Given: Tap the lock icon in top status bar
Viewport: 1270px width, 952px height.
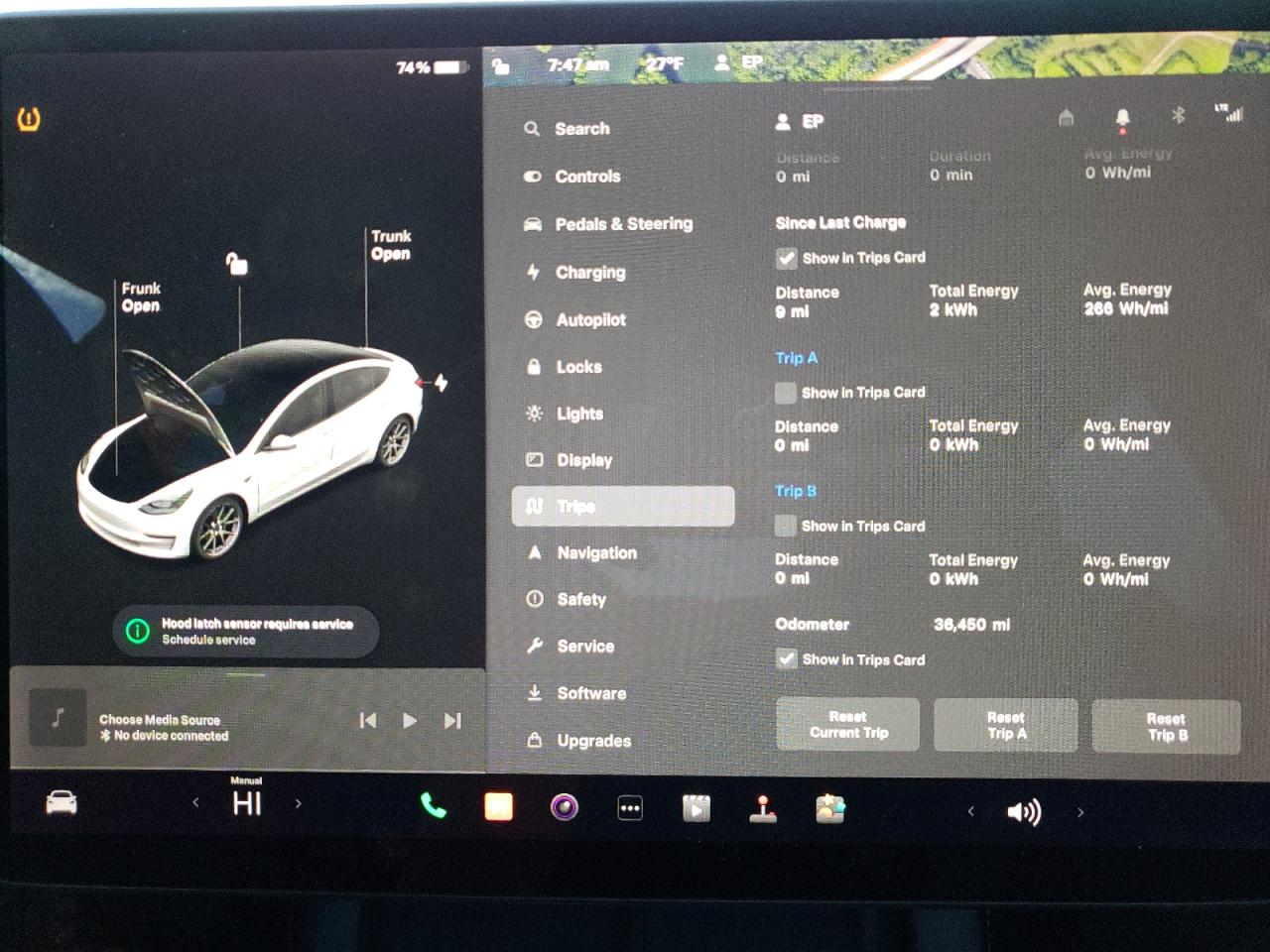Looking at the screenshot, I should [501, 65].
